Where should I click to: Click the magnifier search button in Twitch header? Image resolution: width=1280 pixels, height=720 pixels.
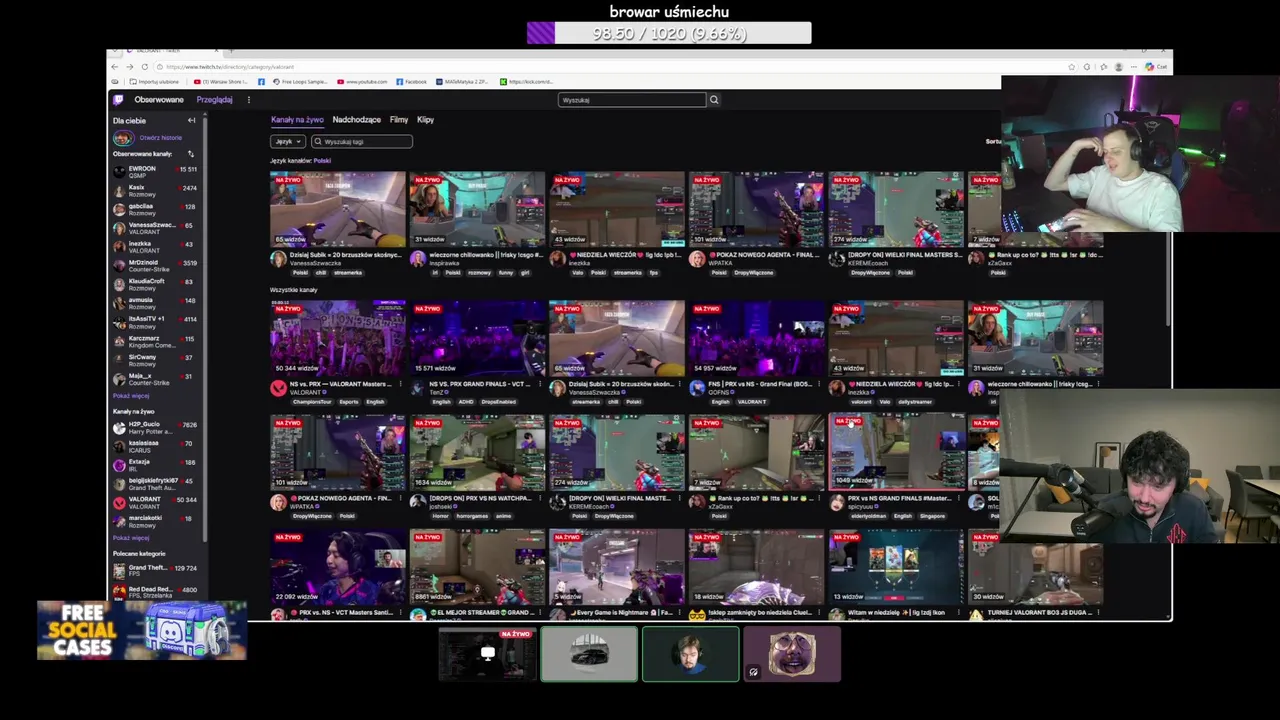[x=714, y=100]
